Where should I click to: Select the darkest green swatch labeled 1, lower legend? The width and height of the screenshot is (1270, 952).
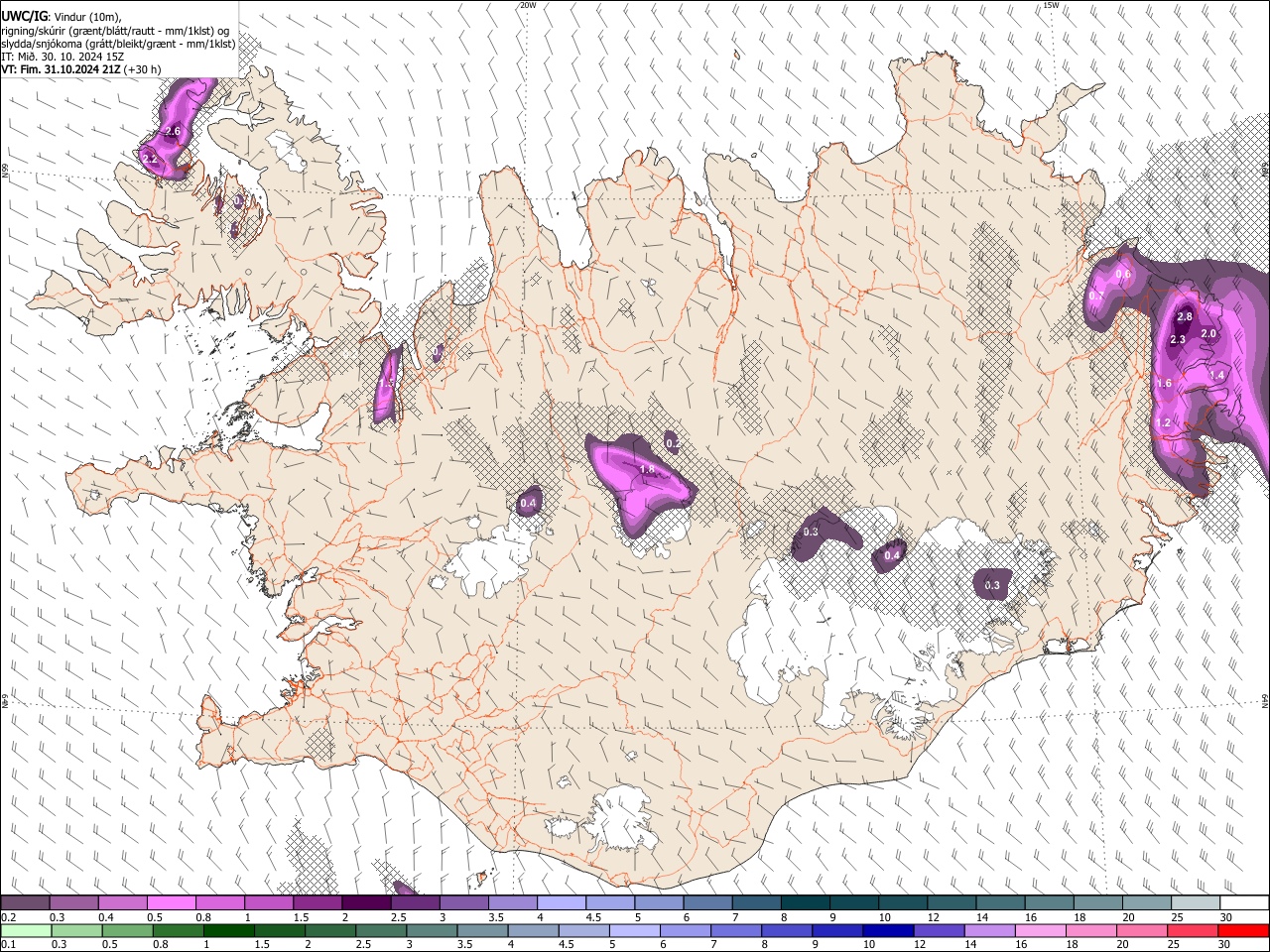(x=228, y=931)
